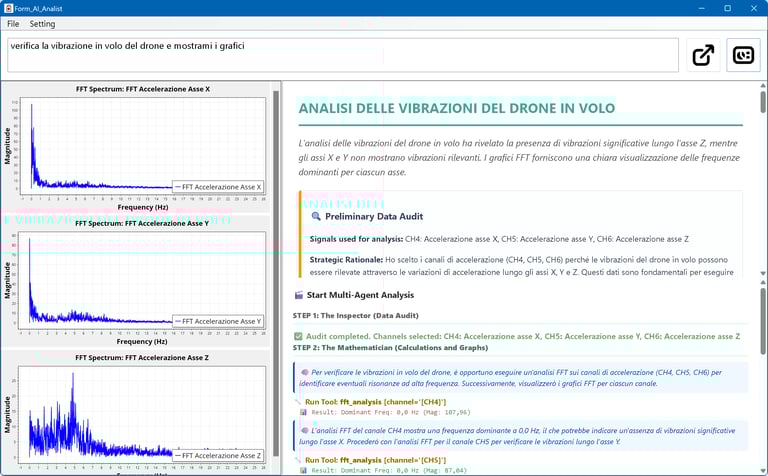This screenshot has width=768, height=476.
Task: Click the legend entry FFT Accelerazione Asse Z
Action: coord(218,455)
